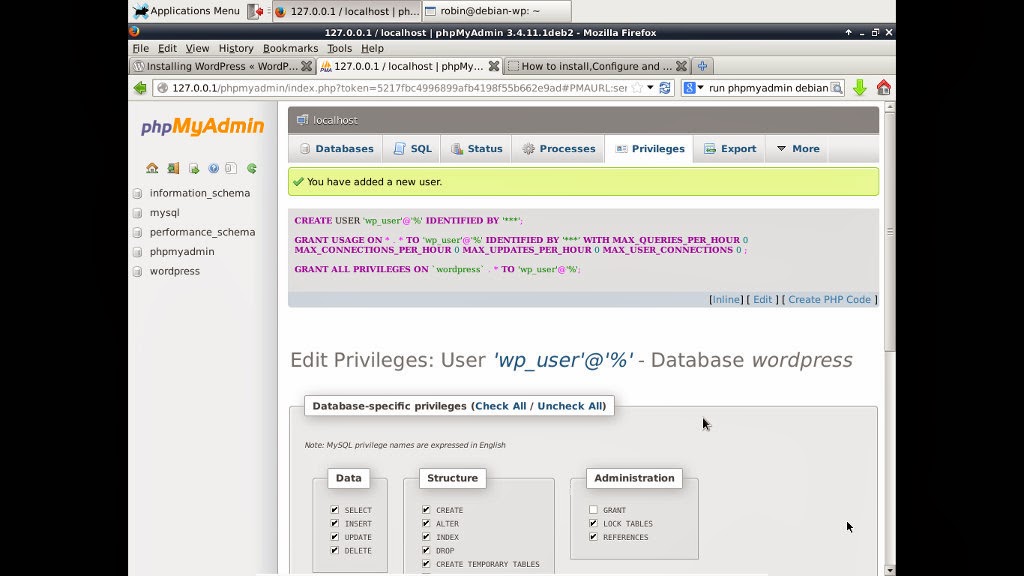Open the downloads green arrow
Viewport: 1024px width, 576px height.
[x=859, y=88]
